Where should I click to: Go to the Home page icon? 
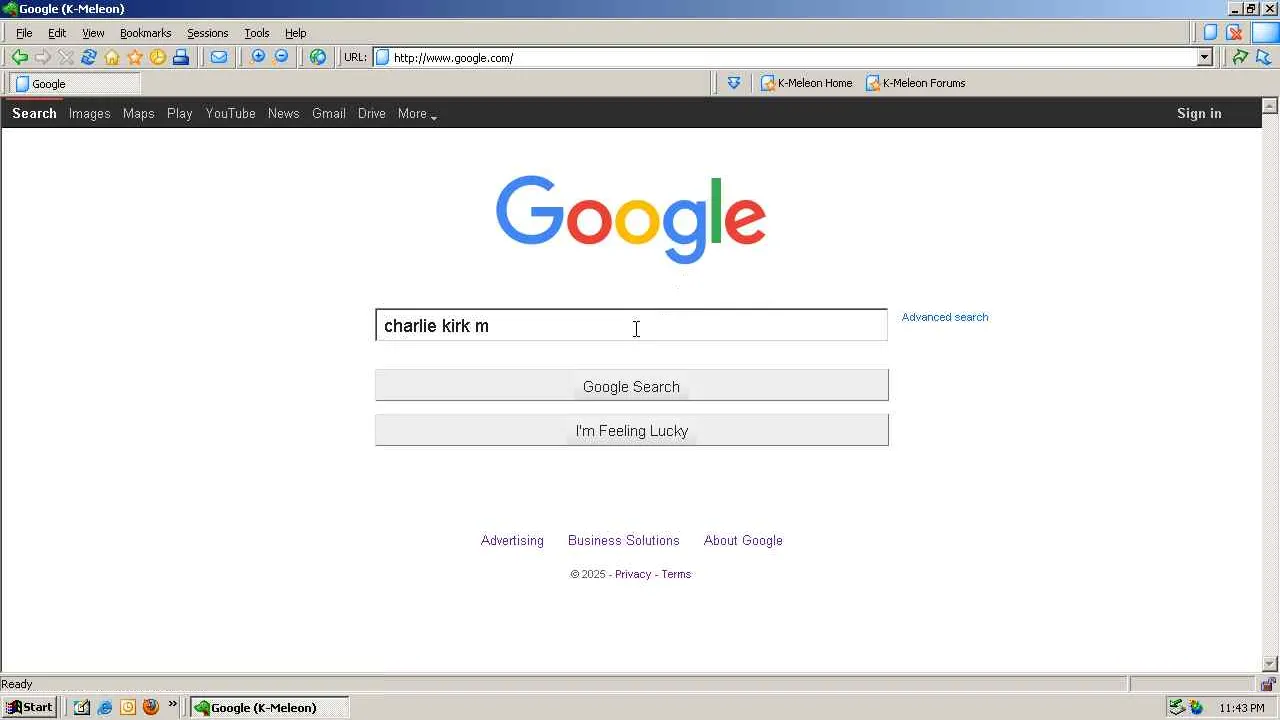[112, 57]
